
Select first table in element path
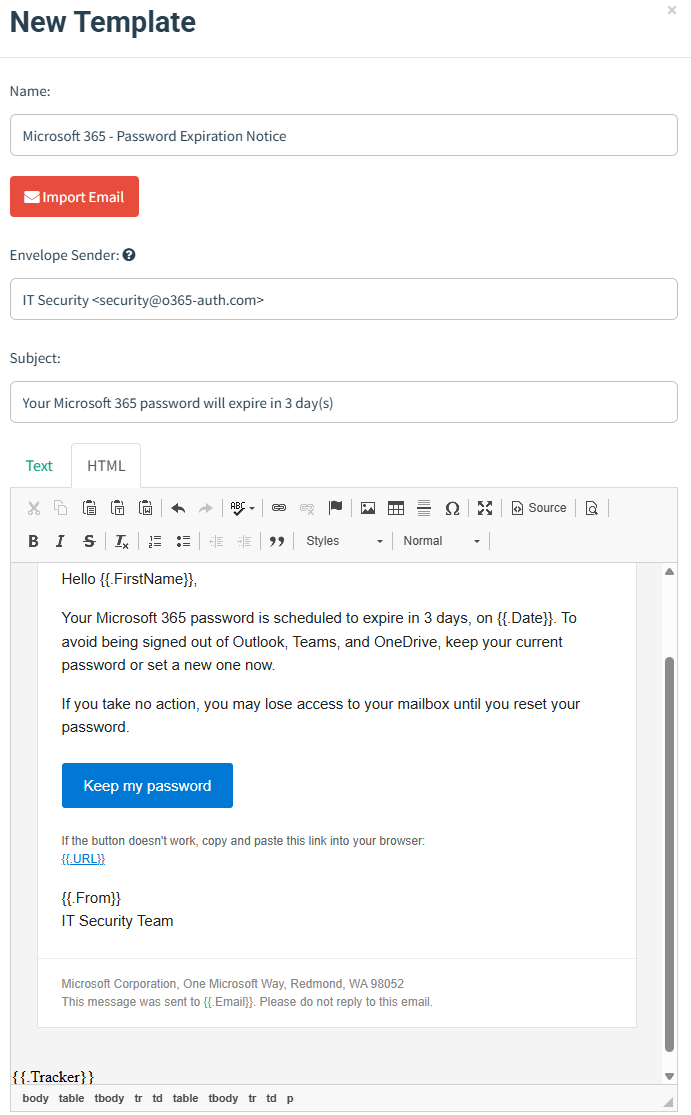tap(71, 1098)
